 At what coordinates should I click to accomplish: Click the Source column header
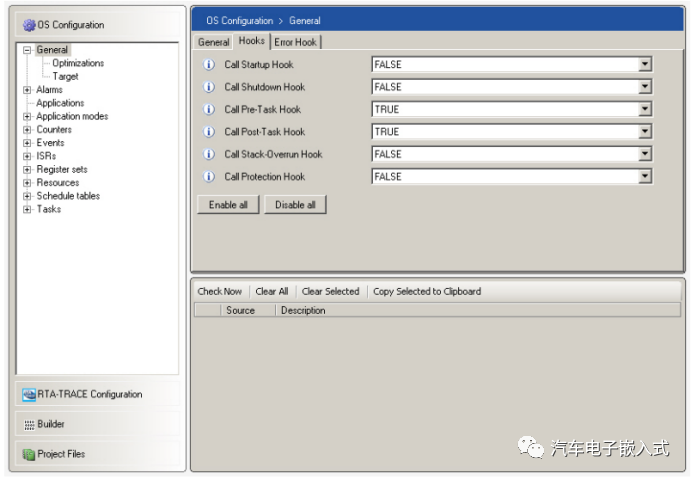click(248, 311)
